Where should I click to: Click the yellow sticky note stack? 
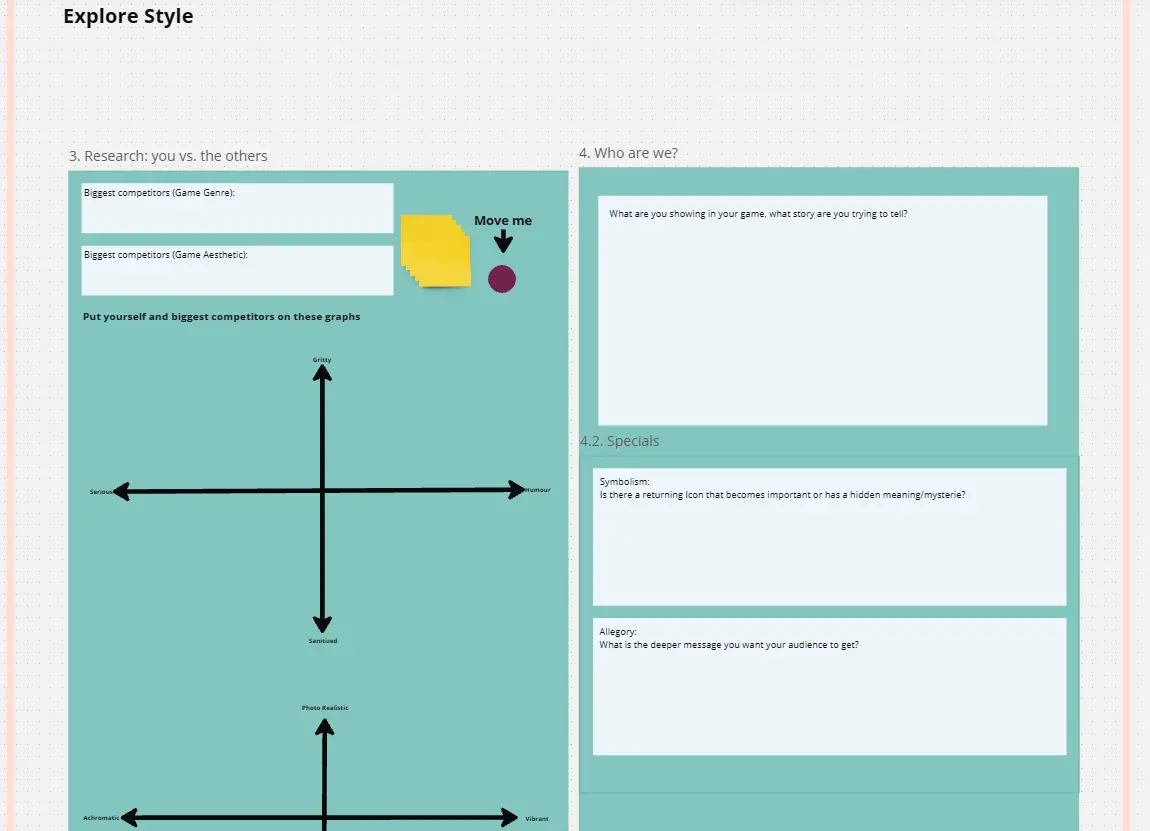(436, 251)
